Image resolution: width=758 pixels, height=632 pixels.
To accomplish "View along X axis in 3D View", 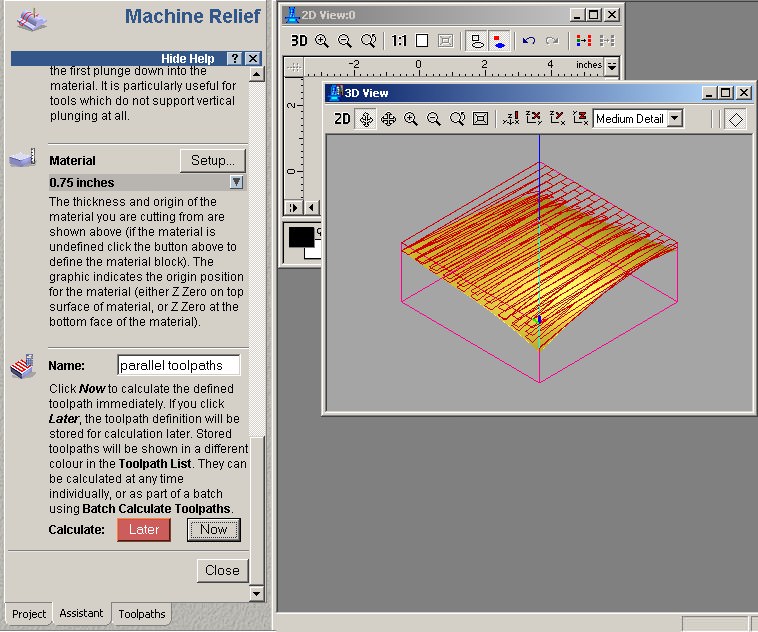I will [534, 118].
